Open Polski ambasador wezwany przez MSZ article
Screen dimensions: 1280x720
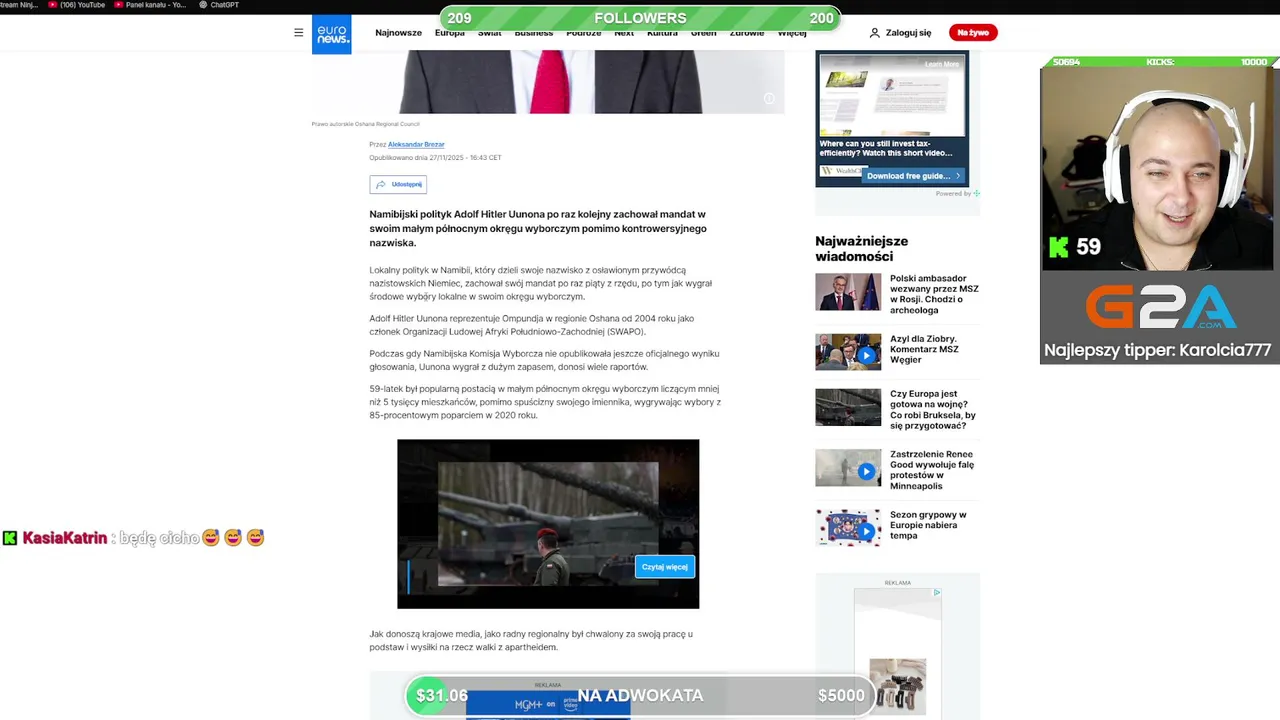coord(934,294)
